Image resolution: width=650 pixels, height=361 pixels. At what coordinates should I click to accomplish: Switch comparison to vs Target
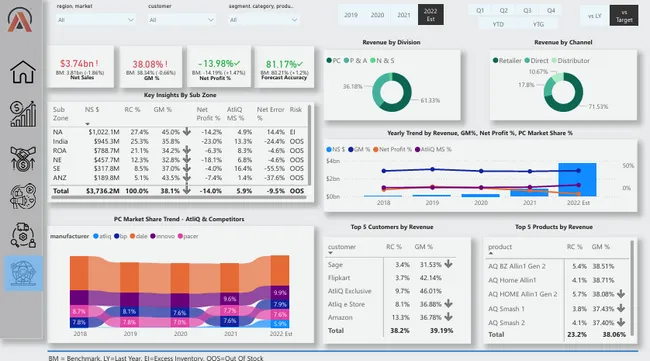pos(624,16)
